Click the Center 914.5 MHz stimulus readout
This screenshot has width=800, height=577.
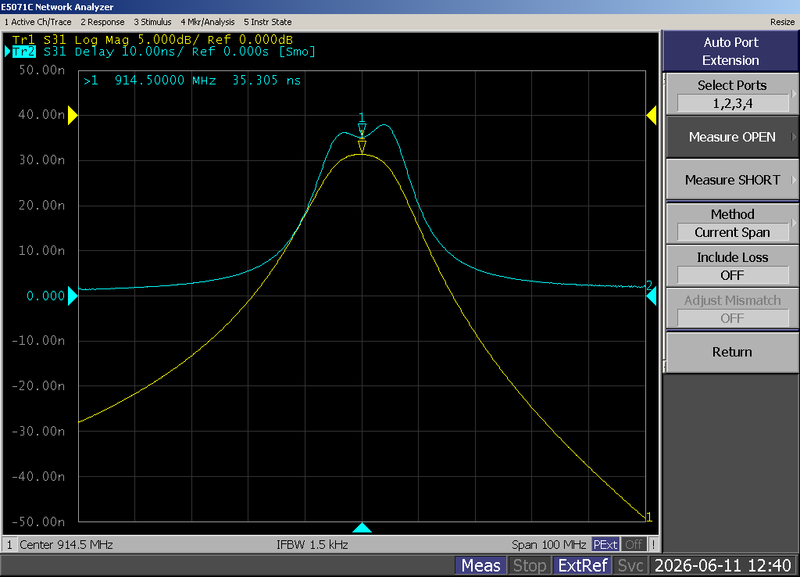click(x=66, y=545)
